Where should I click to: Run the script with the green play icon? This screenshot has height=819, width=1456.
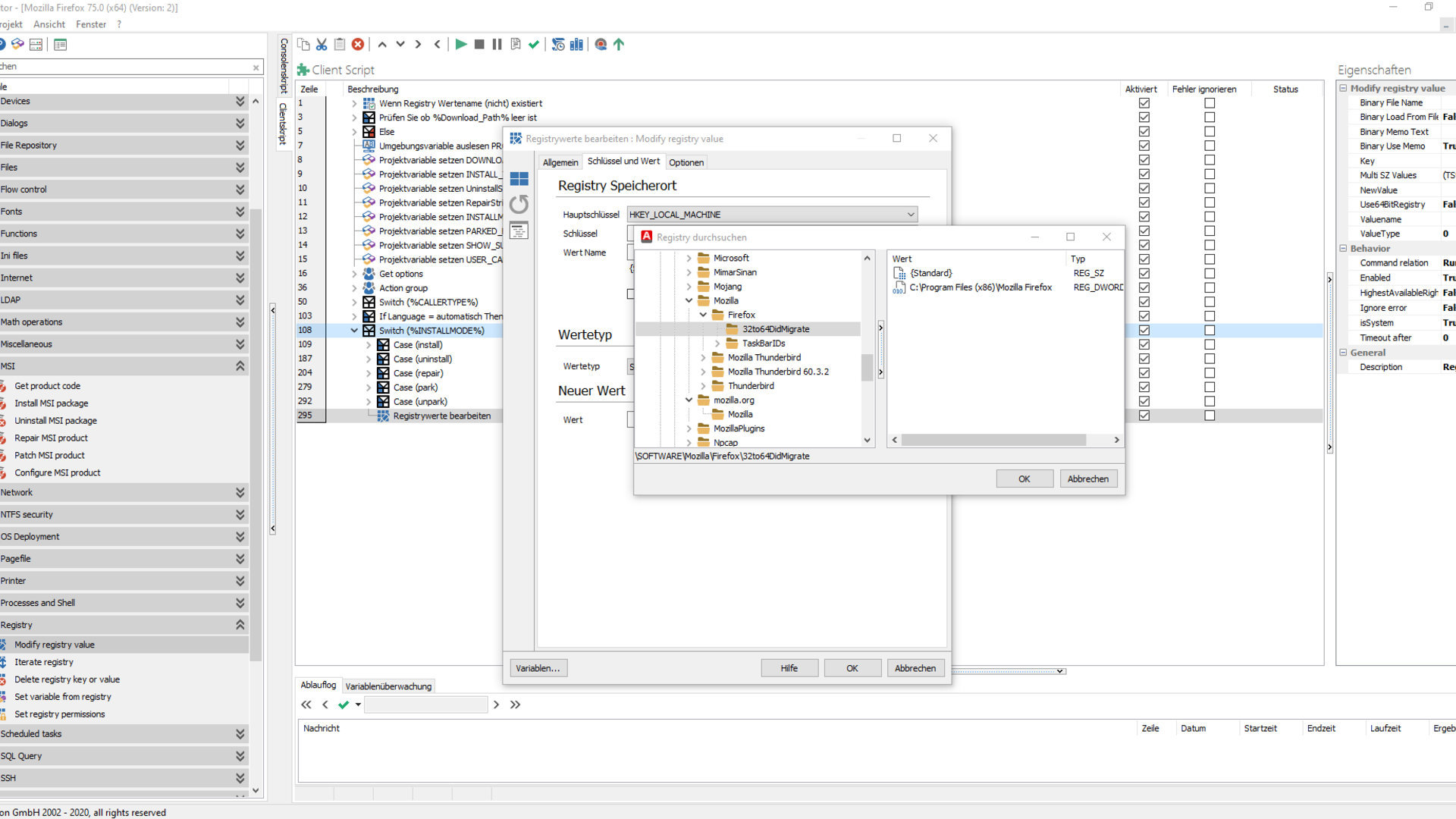tap(461, 45)
